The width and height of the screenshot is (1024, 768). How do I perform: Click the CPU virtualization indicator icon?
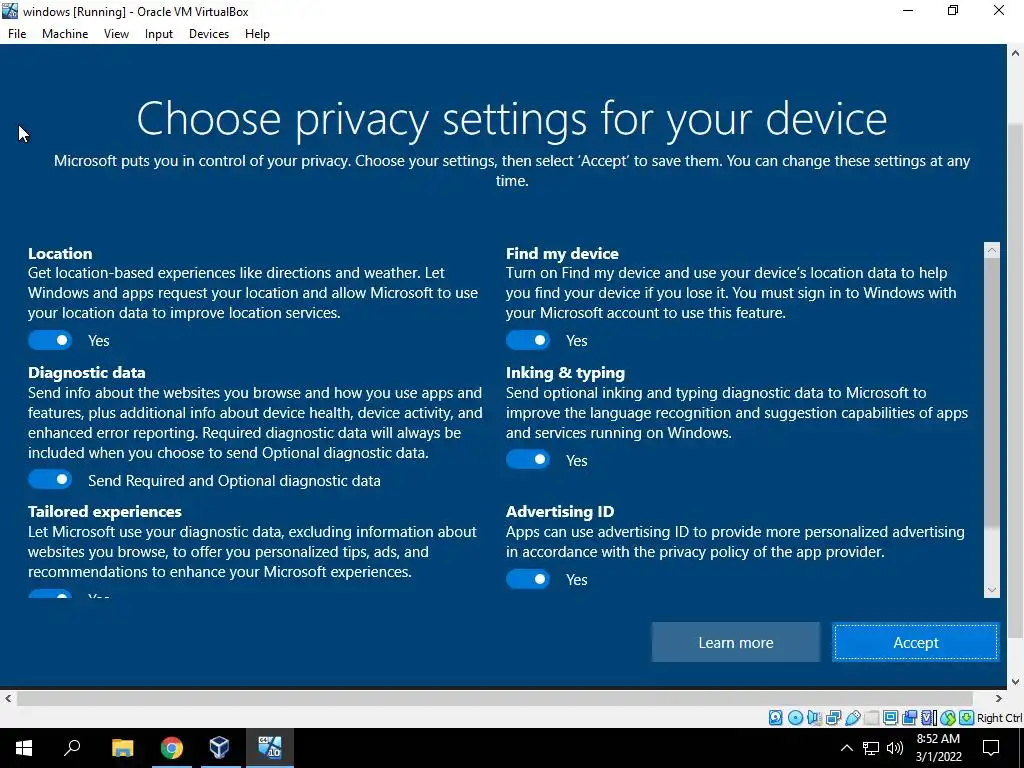tap(928, 718)
